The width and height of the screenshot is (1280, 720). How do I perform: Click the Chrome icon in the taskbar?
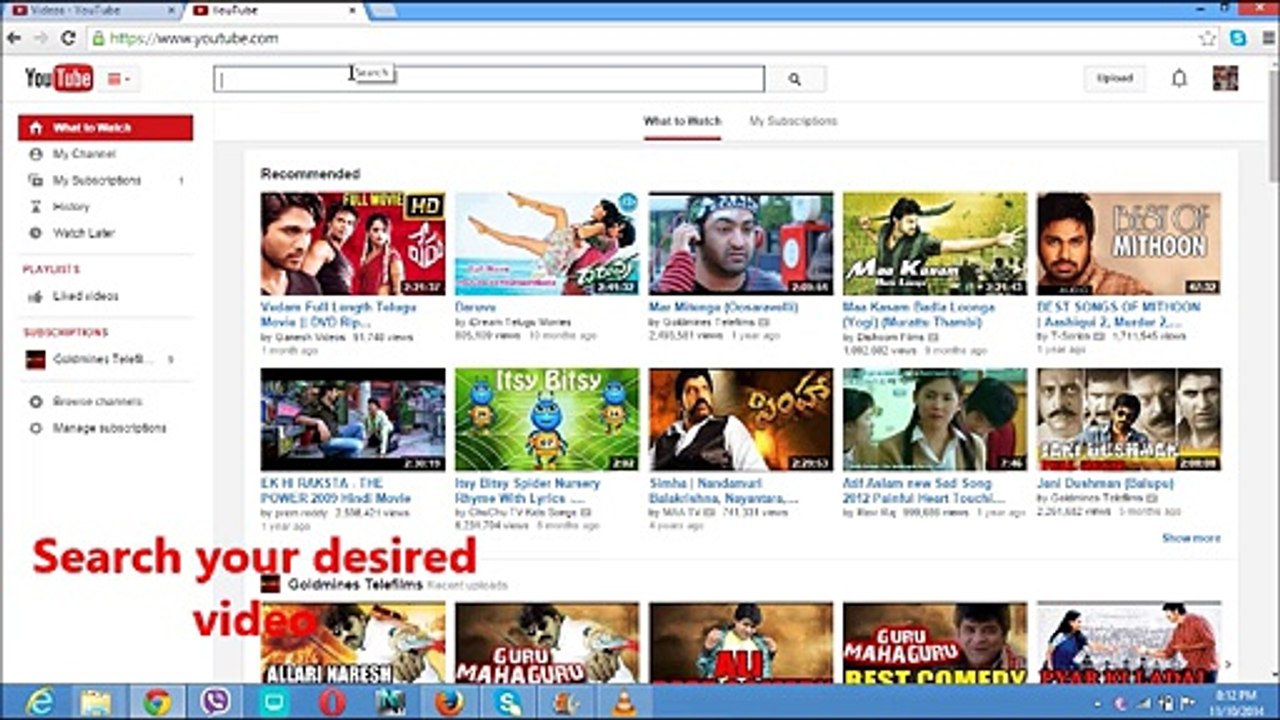pos(156,702)
